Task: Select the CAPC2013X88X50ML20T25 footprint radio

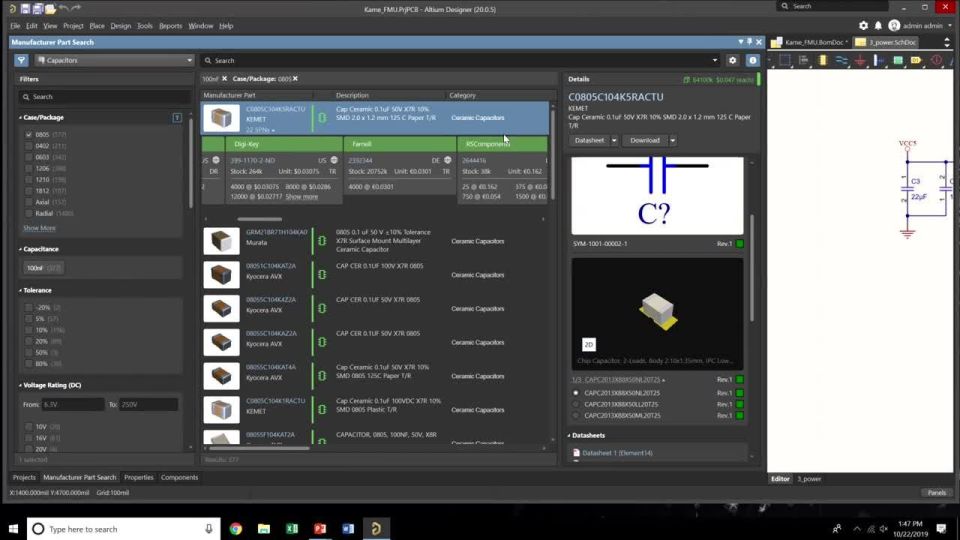Action: tap(576, 416)
